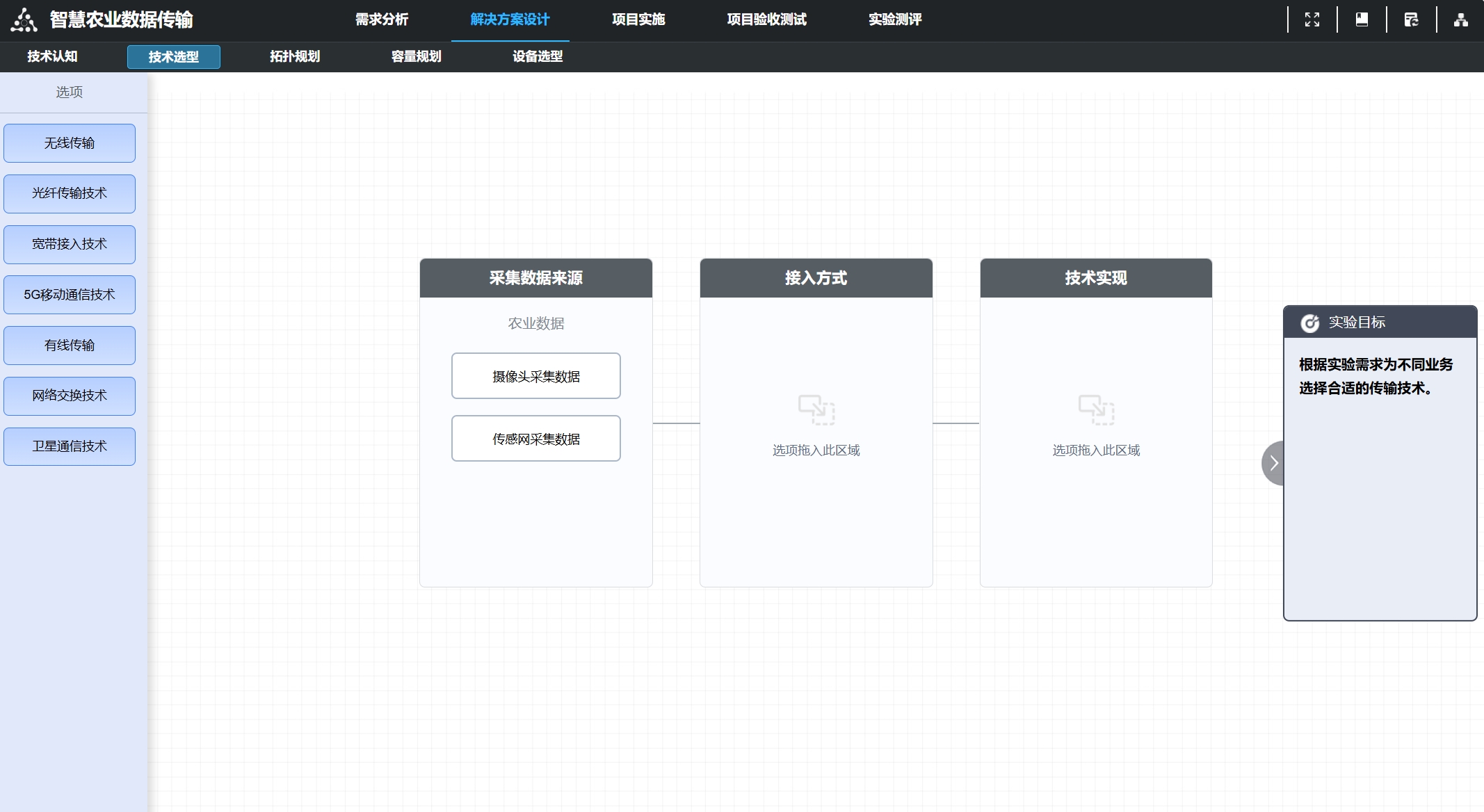Click the 卫星通信技术 option
The height and width of the screenshot is (812, 1484).
[69, 446]
